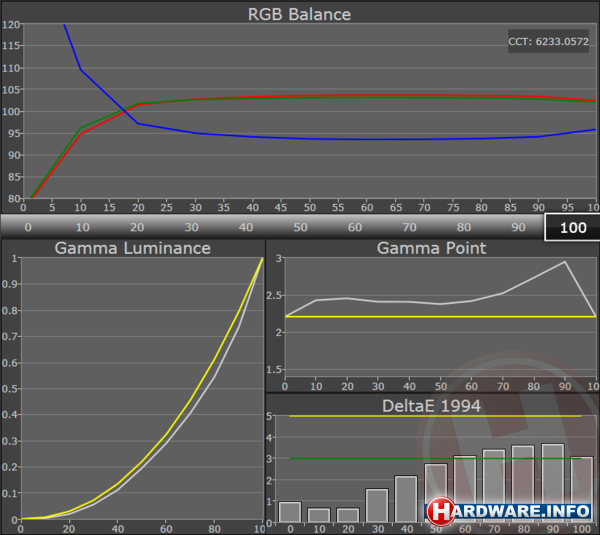Click the DeltaE bar for level 30
Screen dimensions: 600x535
point(377,506)
